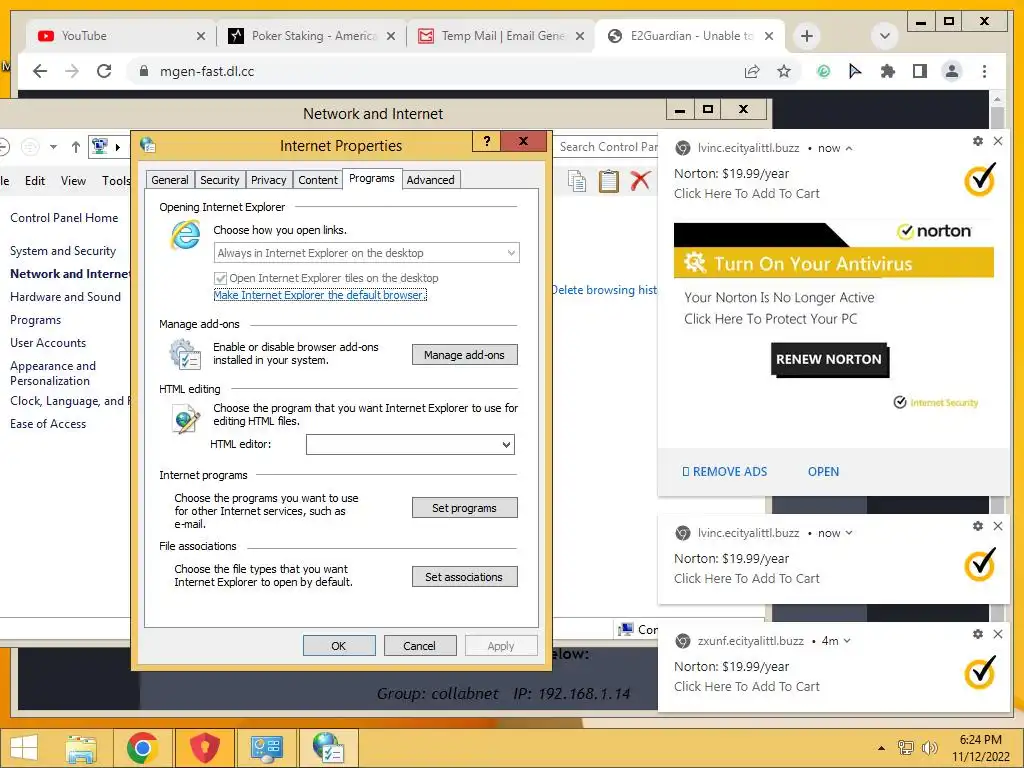1024x768 pixels.
Task: Confirm with OK button
Action: point(339,646)
